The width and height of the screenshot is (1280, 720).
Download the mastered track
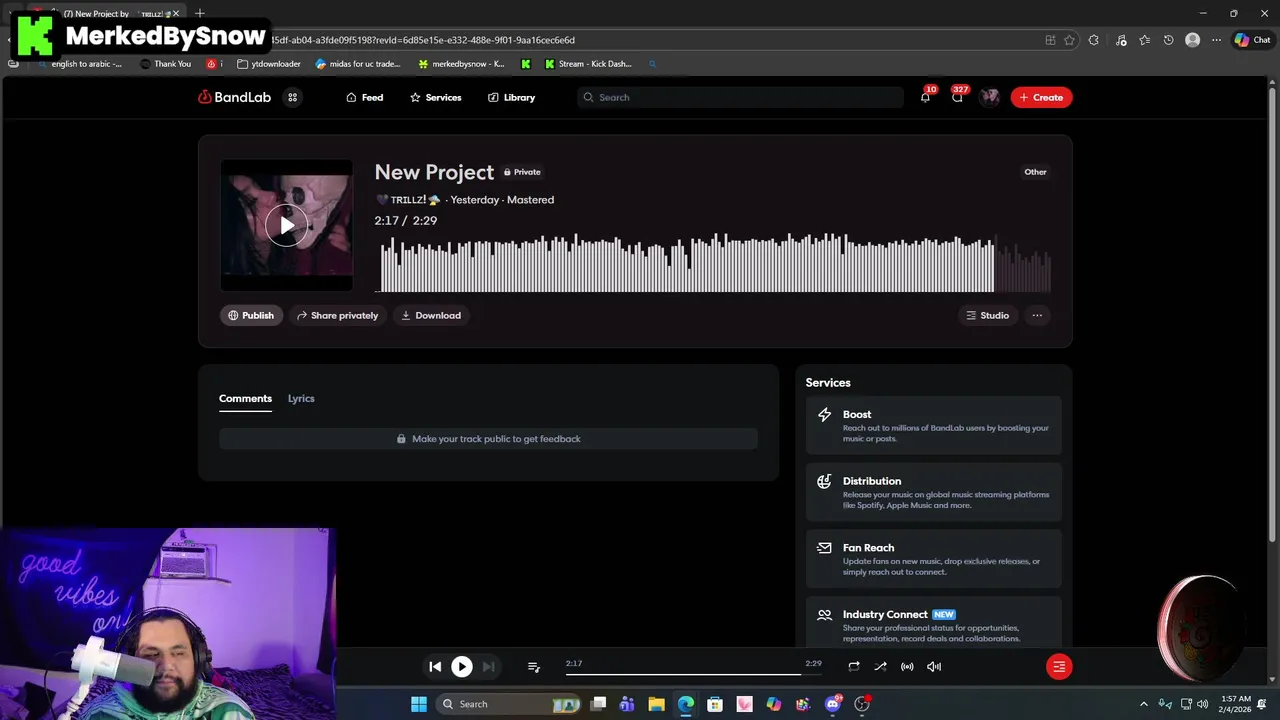point(431,315)
